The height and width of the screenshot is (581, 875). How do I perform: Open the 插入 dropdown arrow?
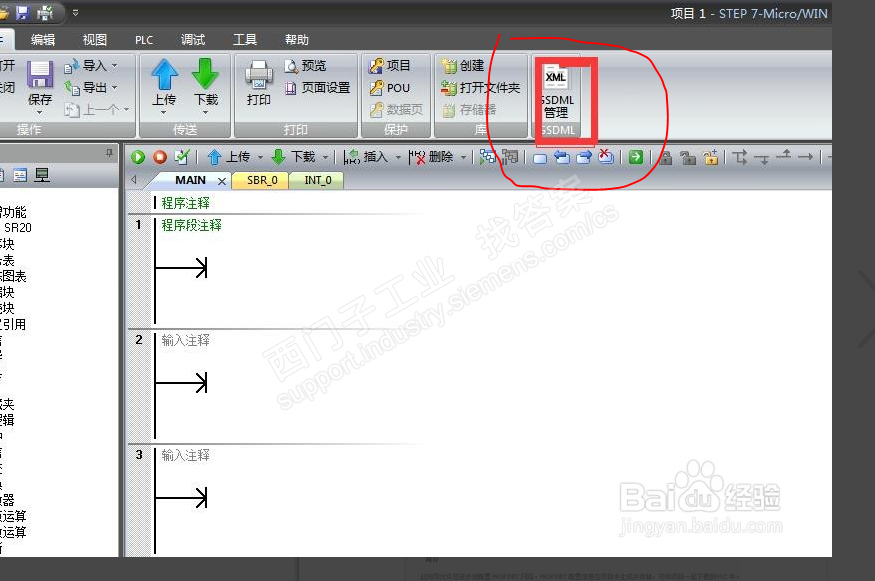pyautogui.click(x=398, y=158)
